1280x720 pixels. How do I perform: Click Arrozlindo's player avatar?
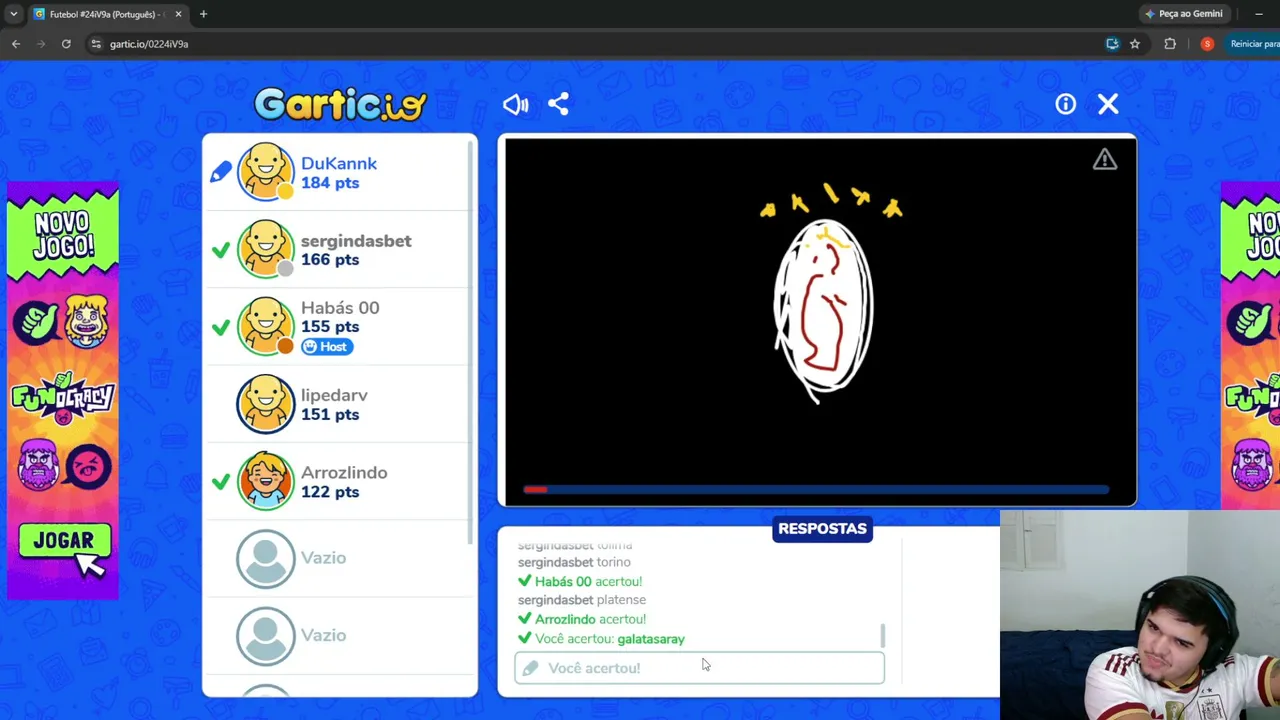(266, 481)
